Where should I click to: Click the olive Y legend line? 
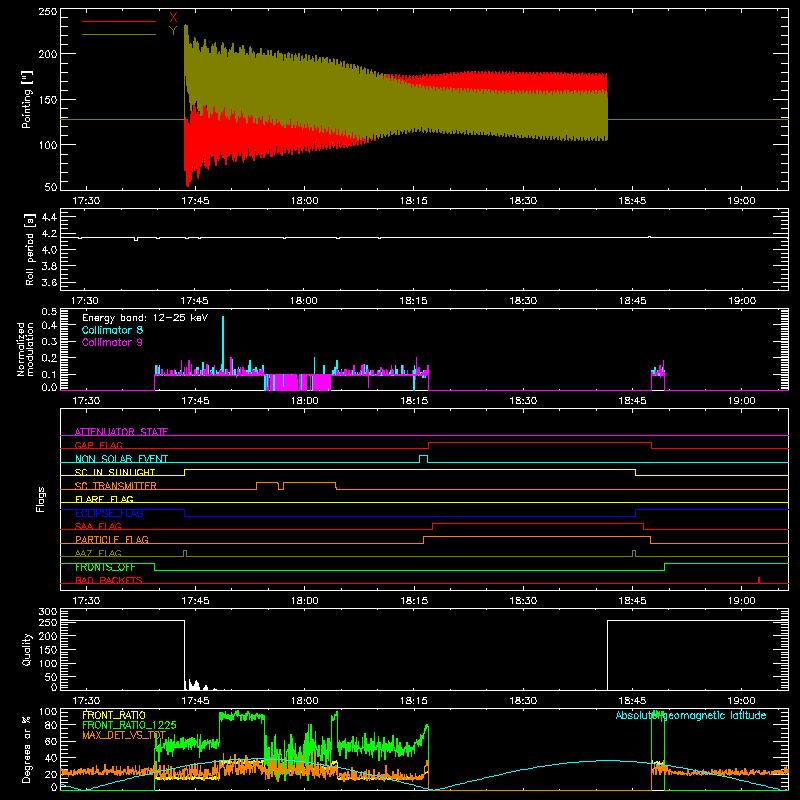[119, 35]
